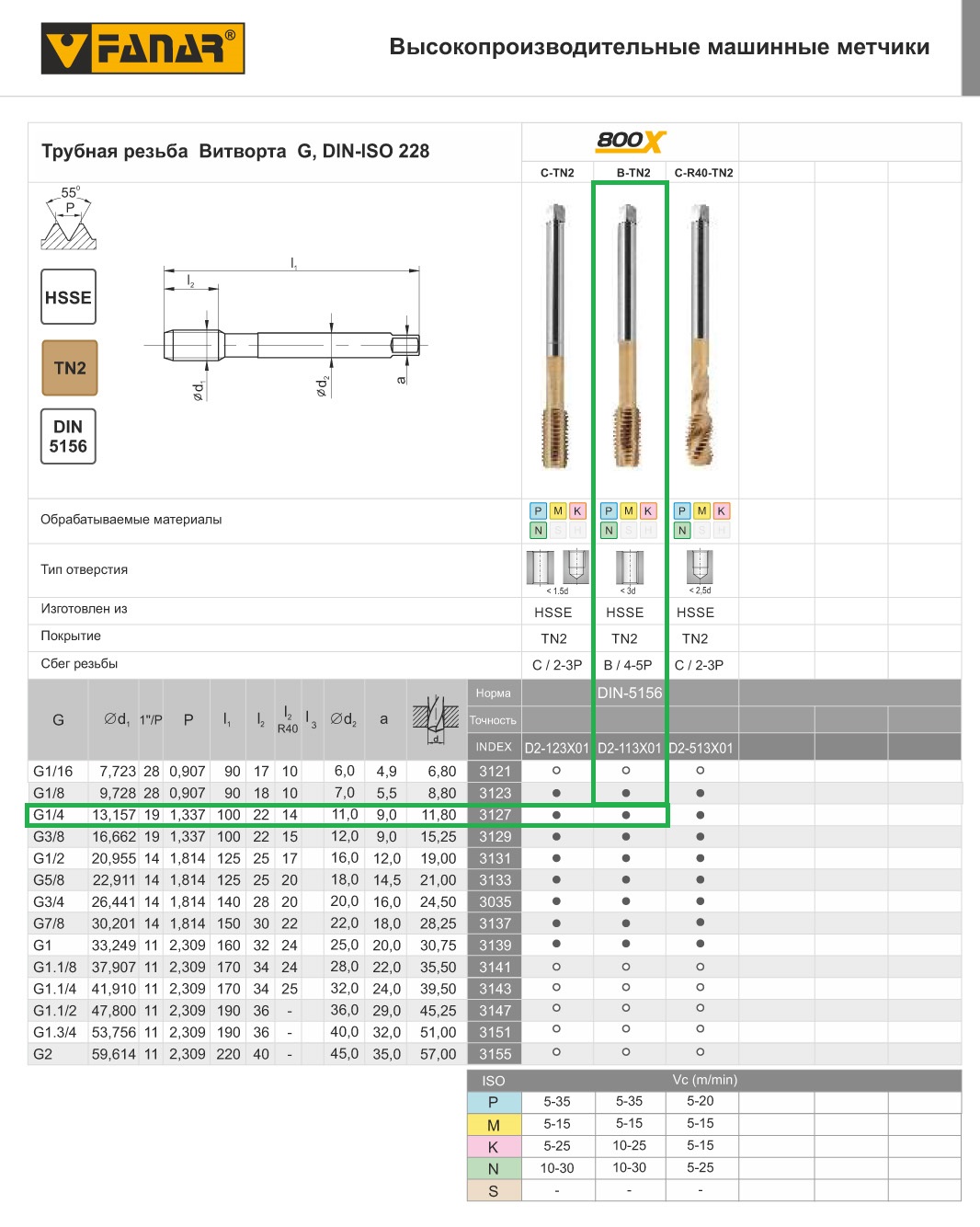Click the C-R40-TN2 column header
Image resolution: width=980 pixels, height=1227 pixels.
pos(704,173)
